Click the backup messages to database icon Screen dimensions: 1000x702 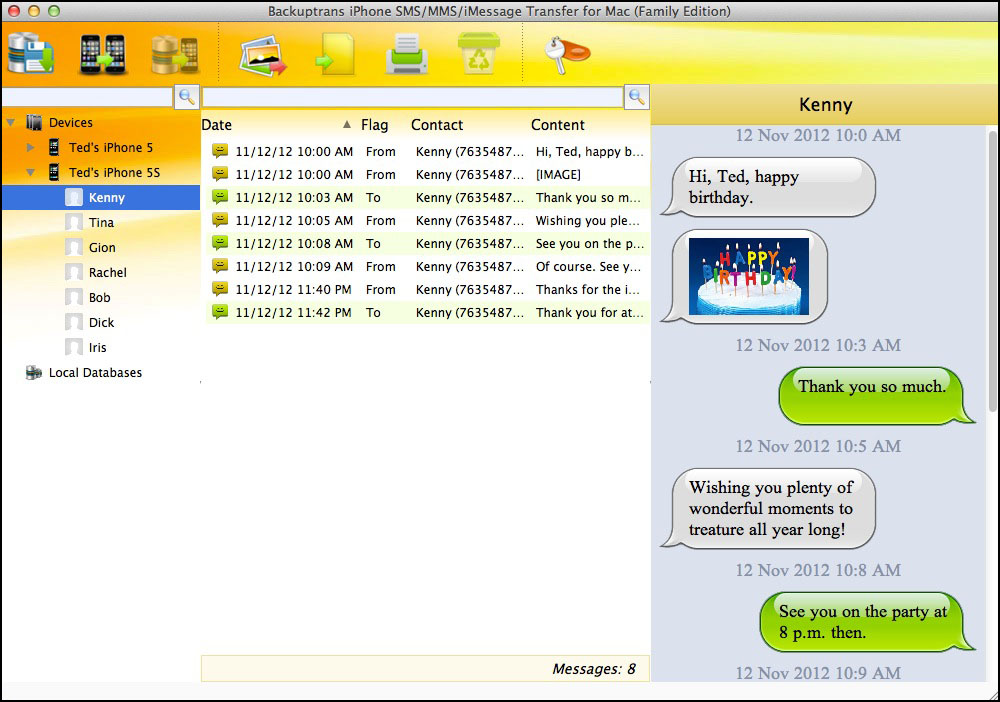[31, 53]
